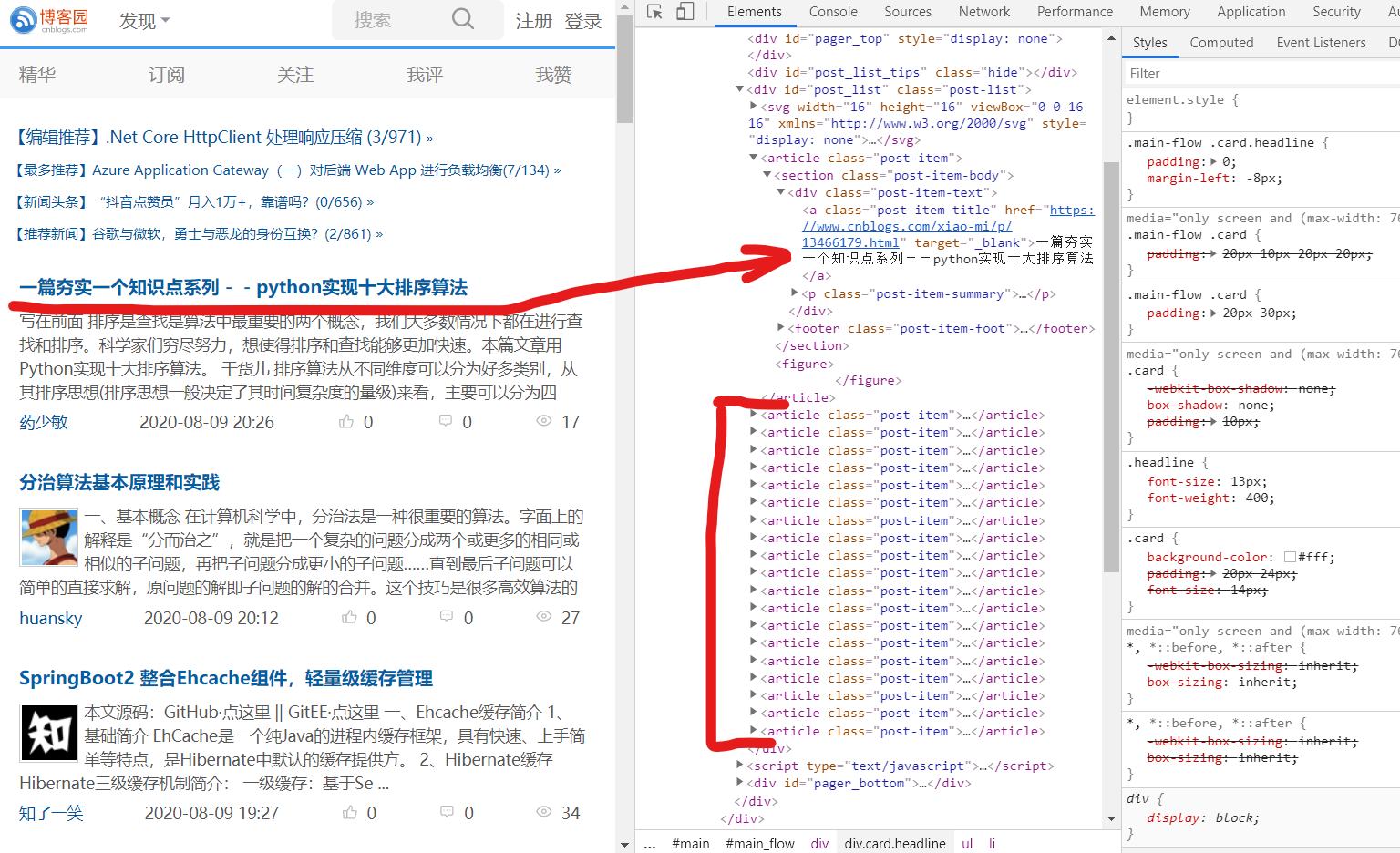The image size is (1400, 853).
Task: Expand the script text/javascript node
Action: 740,766
